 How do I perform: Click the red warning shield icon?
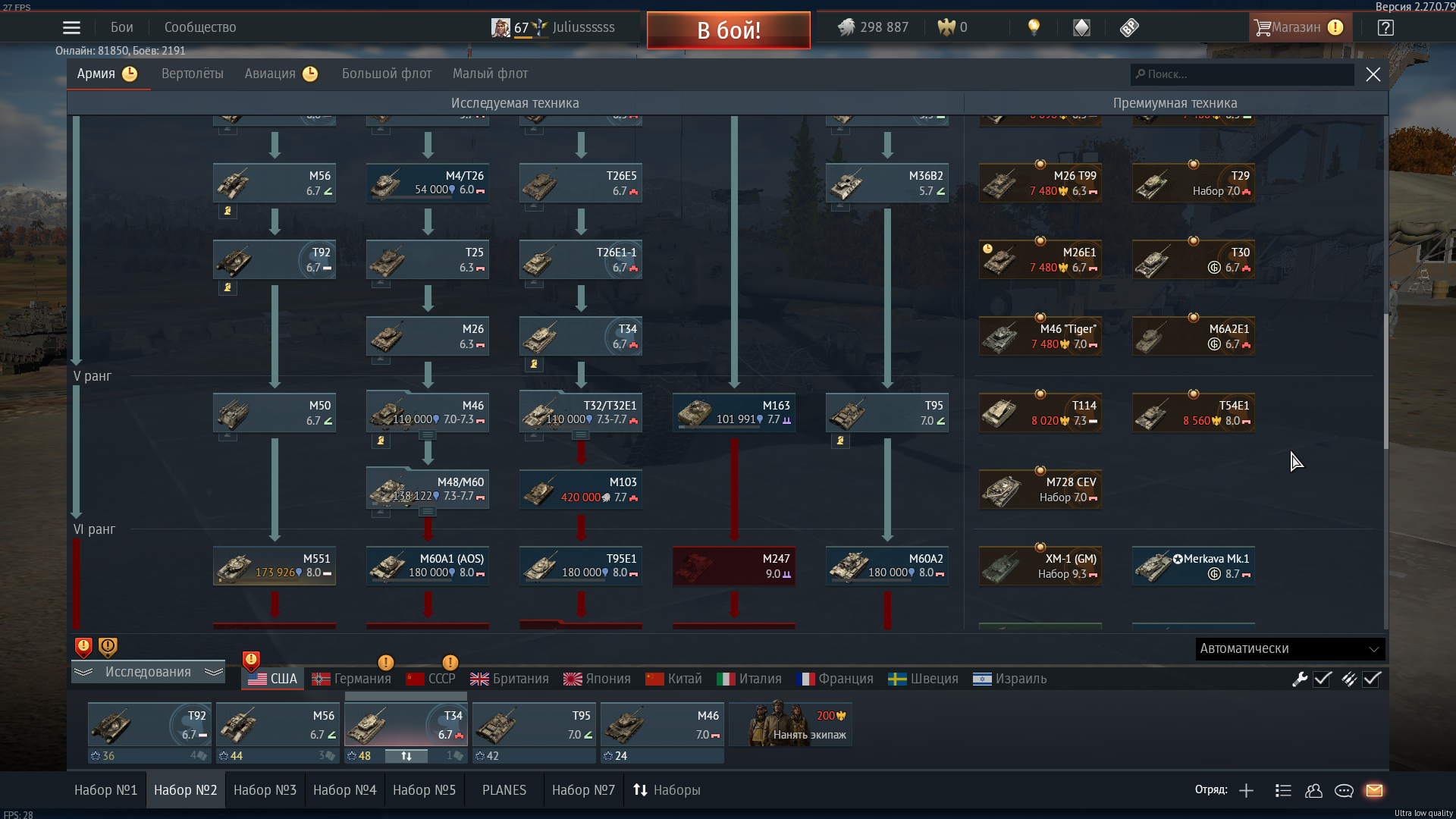(x=83, y=647)
